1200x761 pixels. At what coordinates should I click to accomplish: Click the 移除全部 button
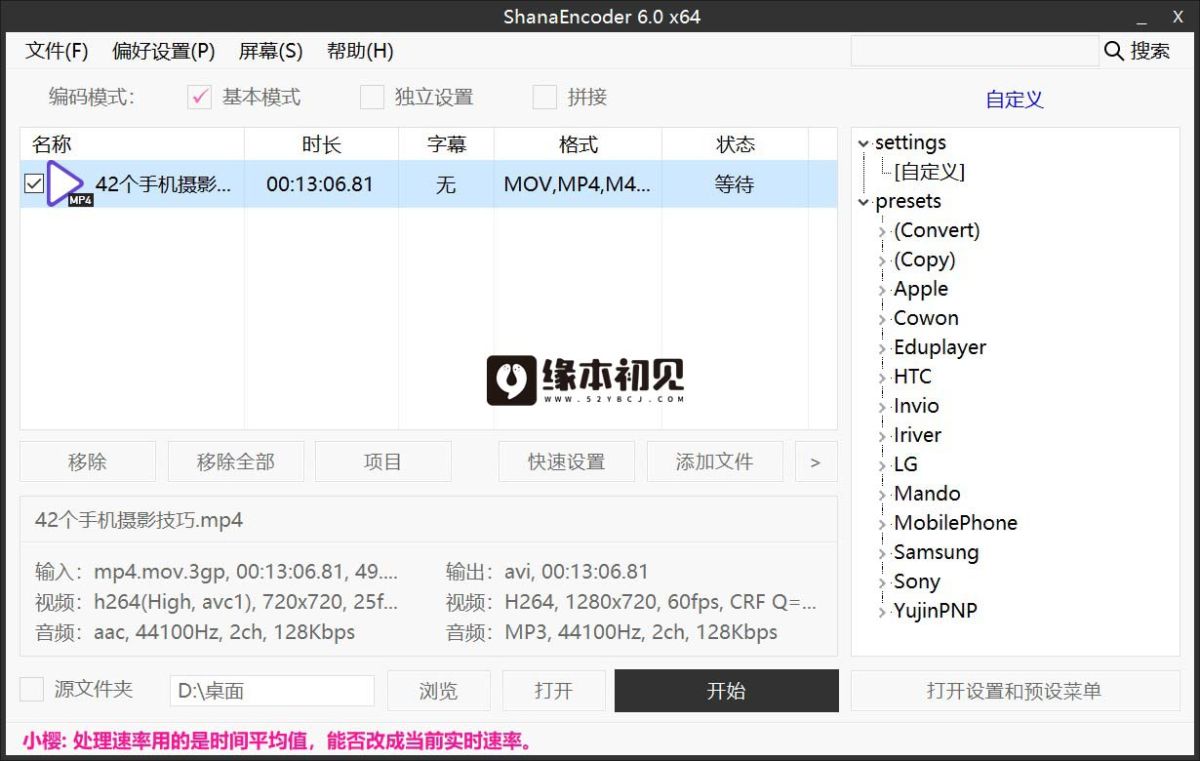click(x=236, y=462)
